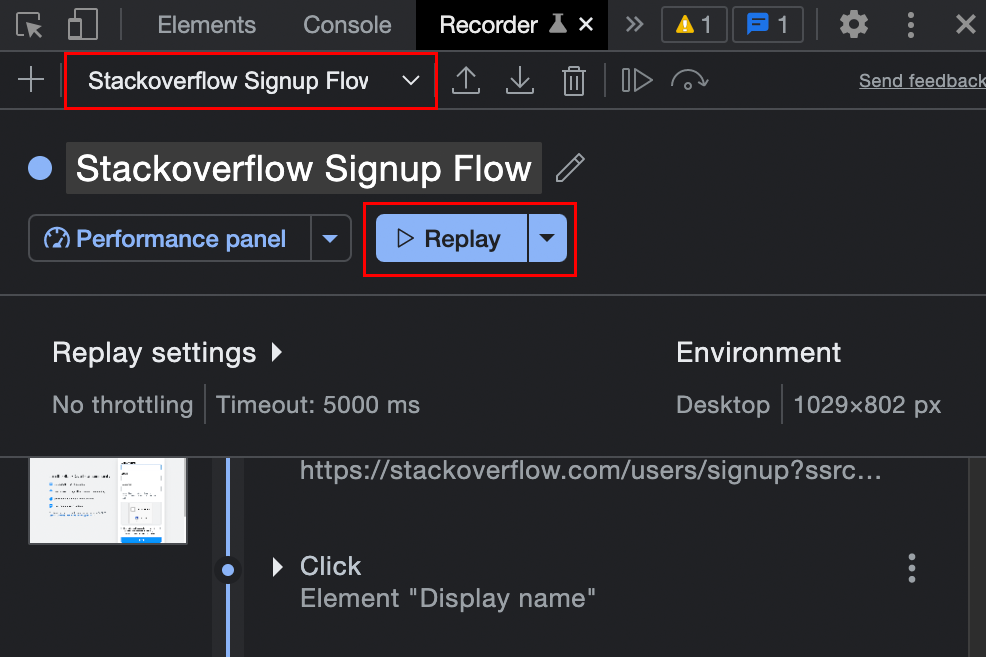986x657 pixels.
Task: Follow the Send feedback link
Action: tap(922, 80)
